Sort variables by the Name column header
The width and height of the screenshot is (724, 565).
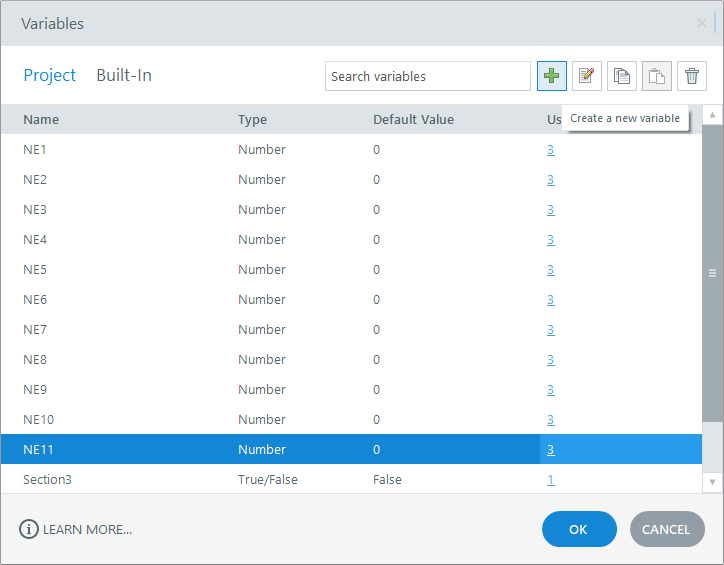(x=41, y=120)
